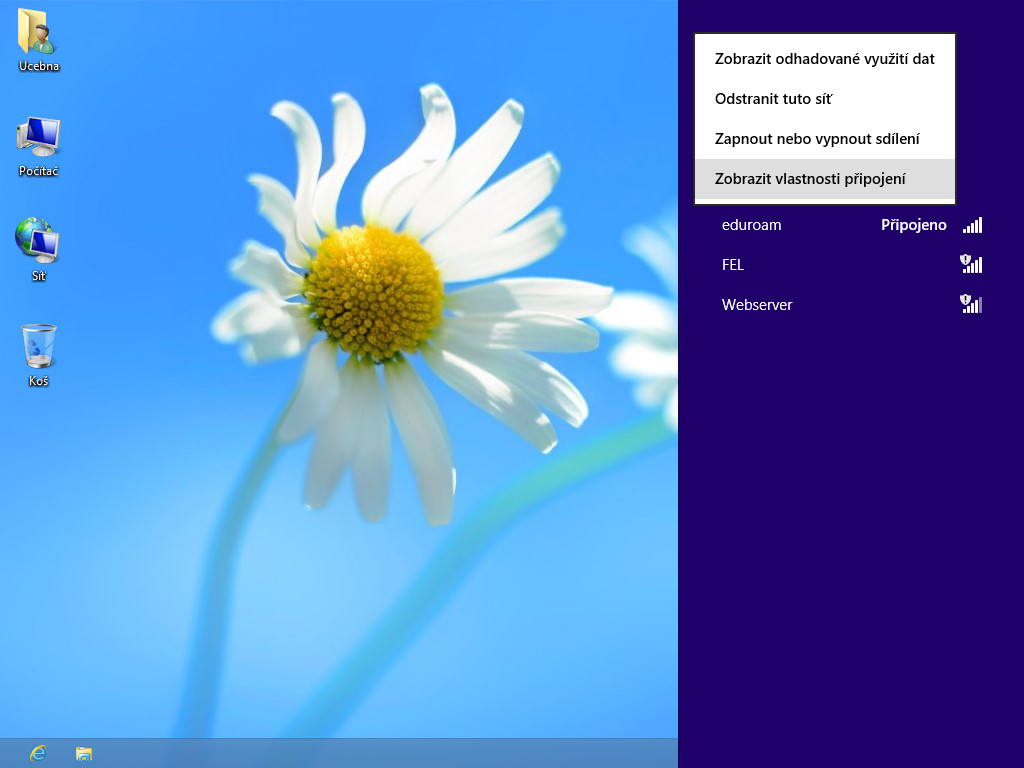Select the eduroam network name

point(751,225)
